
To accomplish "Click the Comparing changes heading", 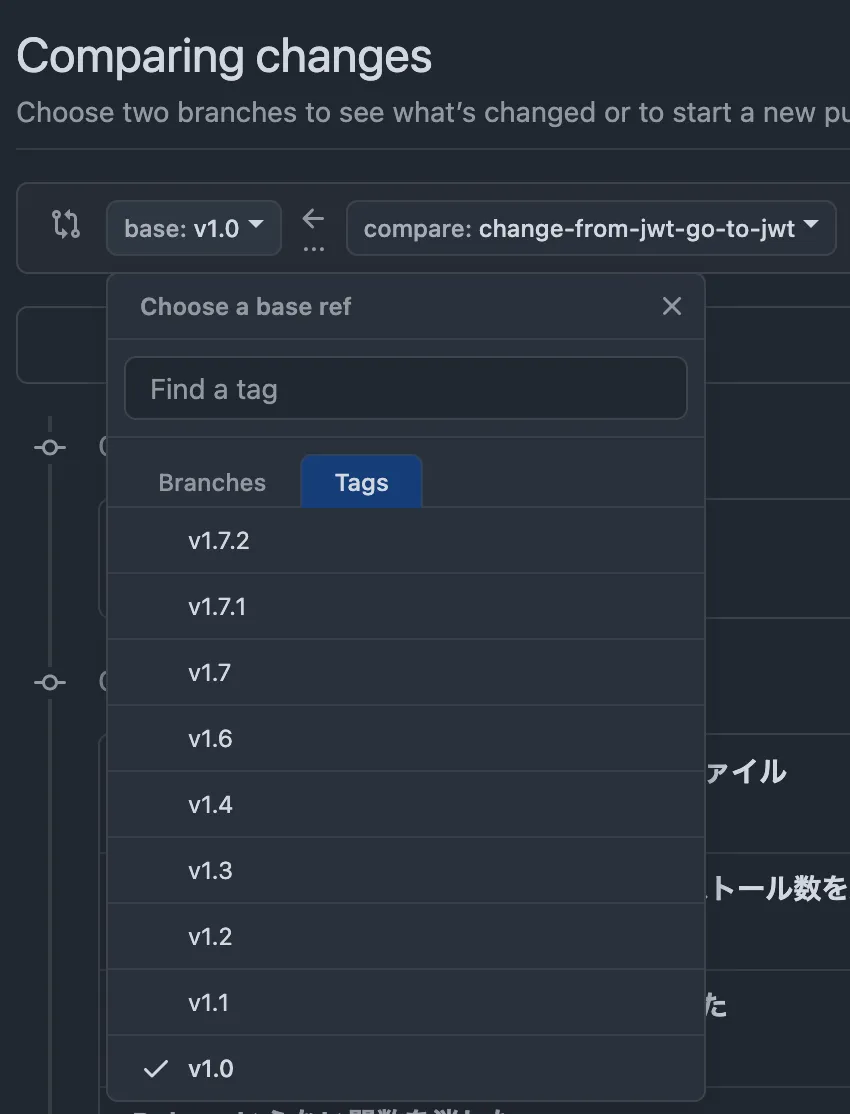I will tap(223, 55).
